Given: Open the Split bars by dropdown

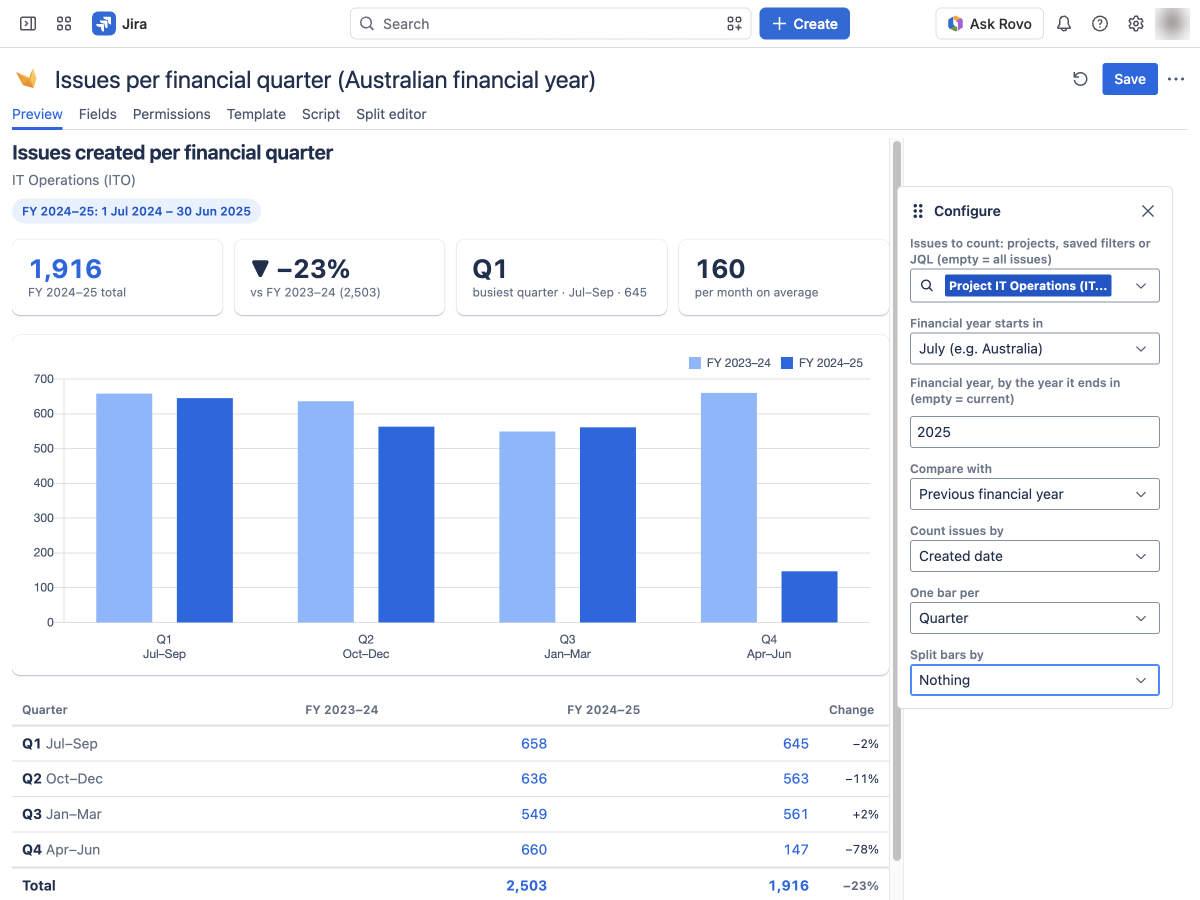Looking at the screenshot, I should pyautogui.click(x=1035, y=680).
